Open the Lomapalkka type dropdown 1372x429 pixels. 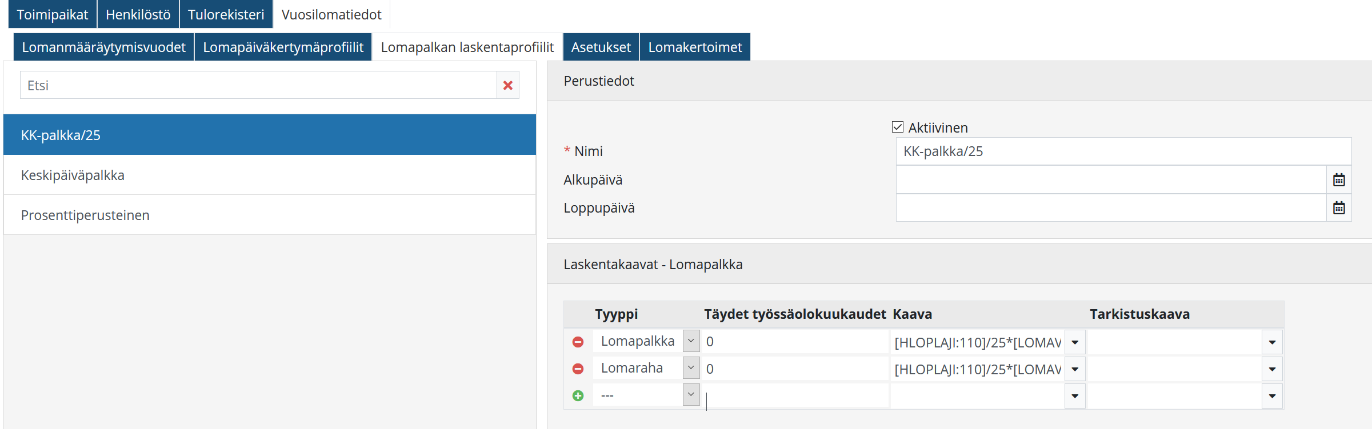click(x=690, y=342)
